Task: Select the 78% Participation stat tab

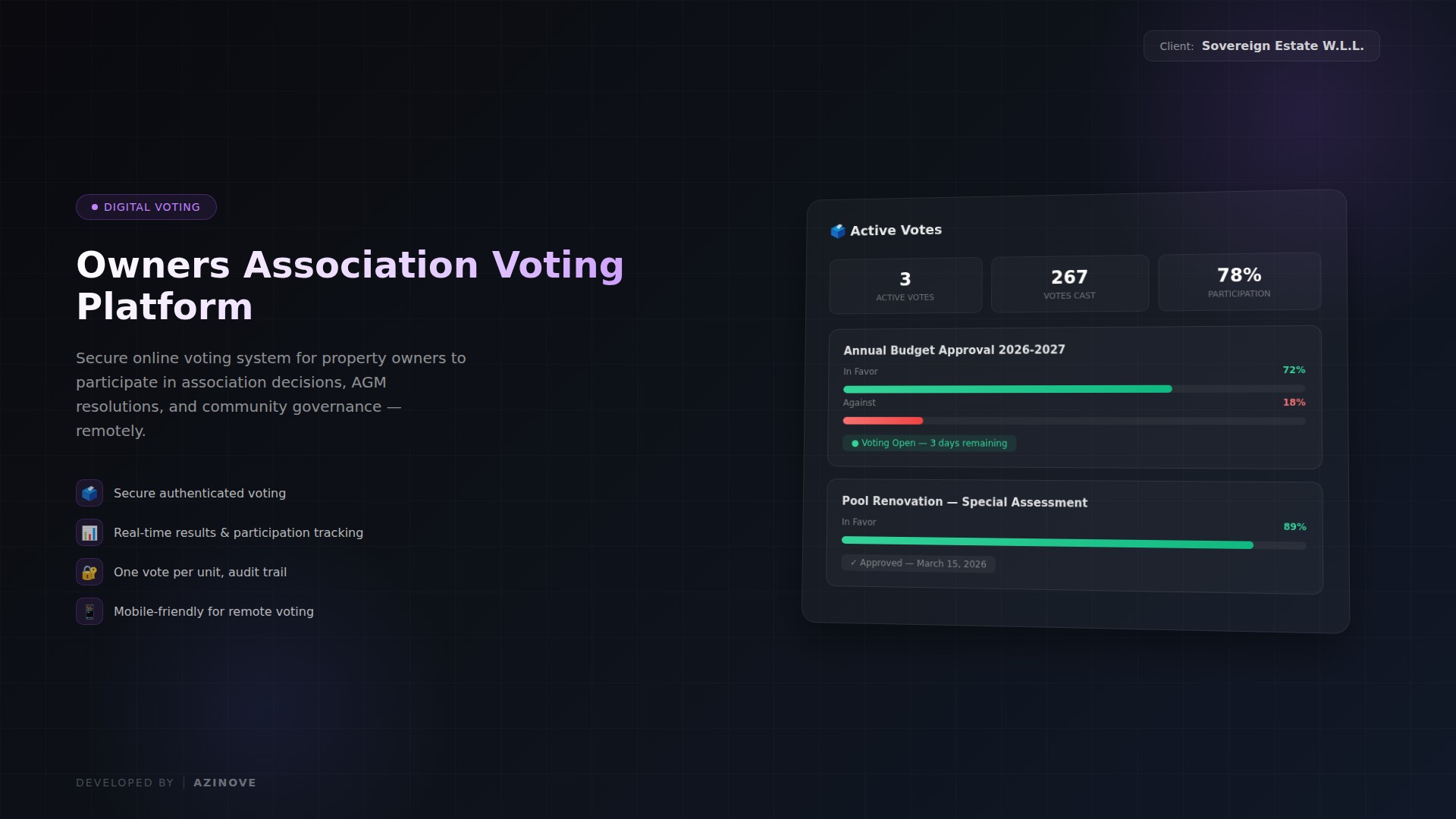Action: (1238, 281)
